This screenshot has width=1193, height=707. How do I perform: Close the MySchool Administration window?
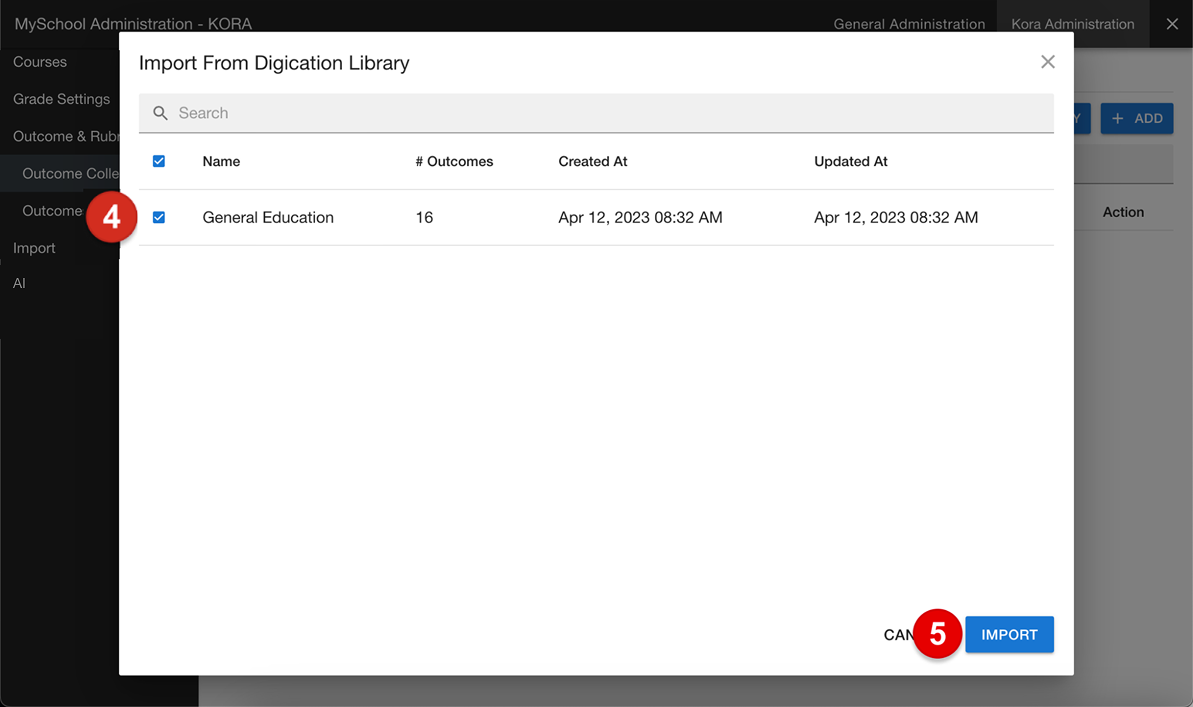pyautogui.click(x=1172, y=24)
